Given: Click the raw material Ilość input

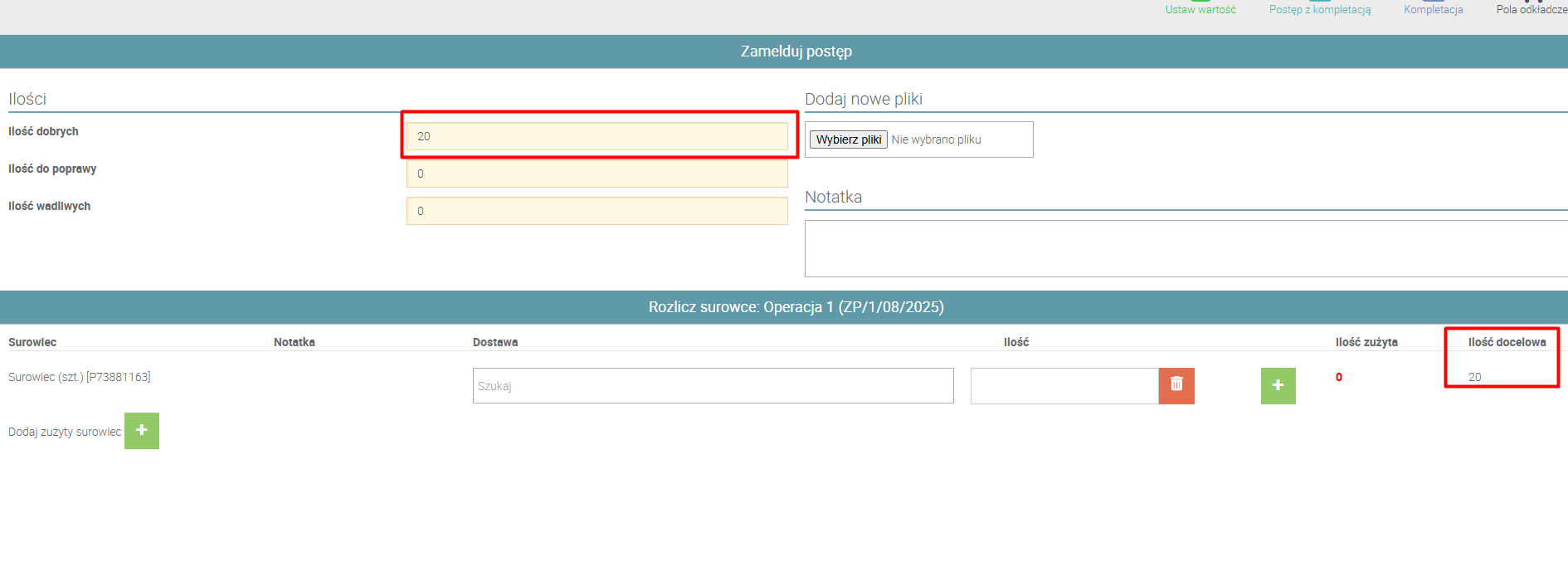Looking at the screenshot, I should click(x=1064, y=386).
